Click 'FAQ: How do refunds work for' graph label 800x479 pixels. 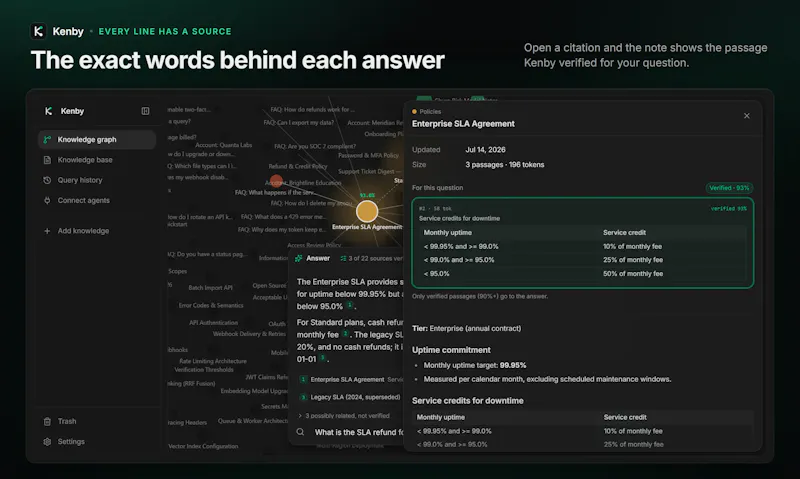coord(312,109)
